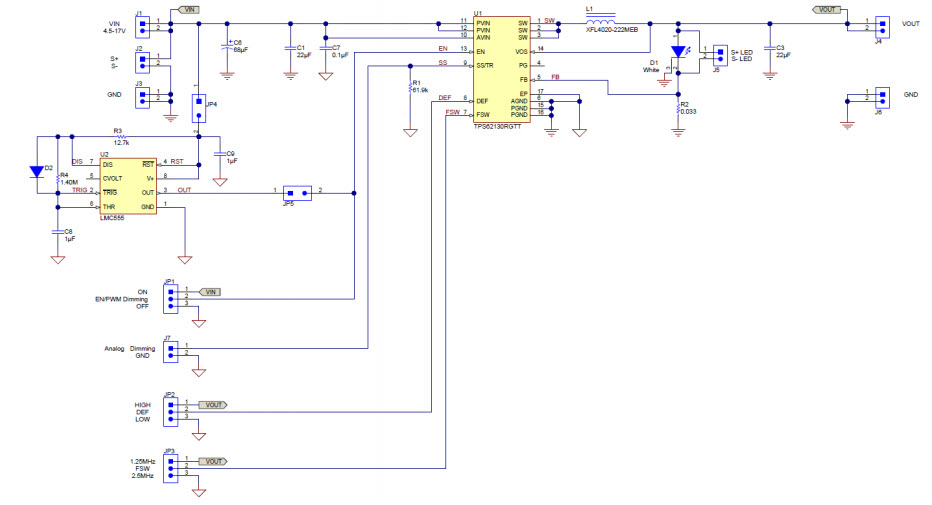Select the U2 LMC555 timer chip
Image resolution: width=932 pixels, height=505 pixels.
(x=128, y=184)
